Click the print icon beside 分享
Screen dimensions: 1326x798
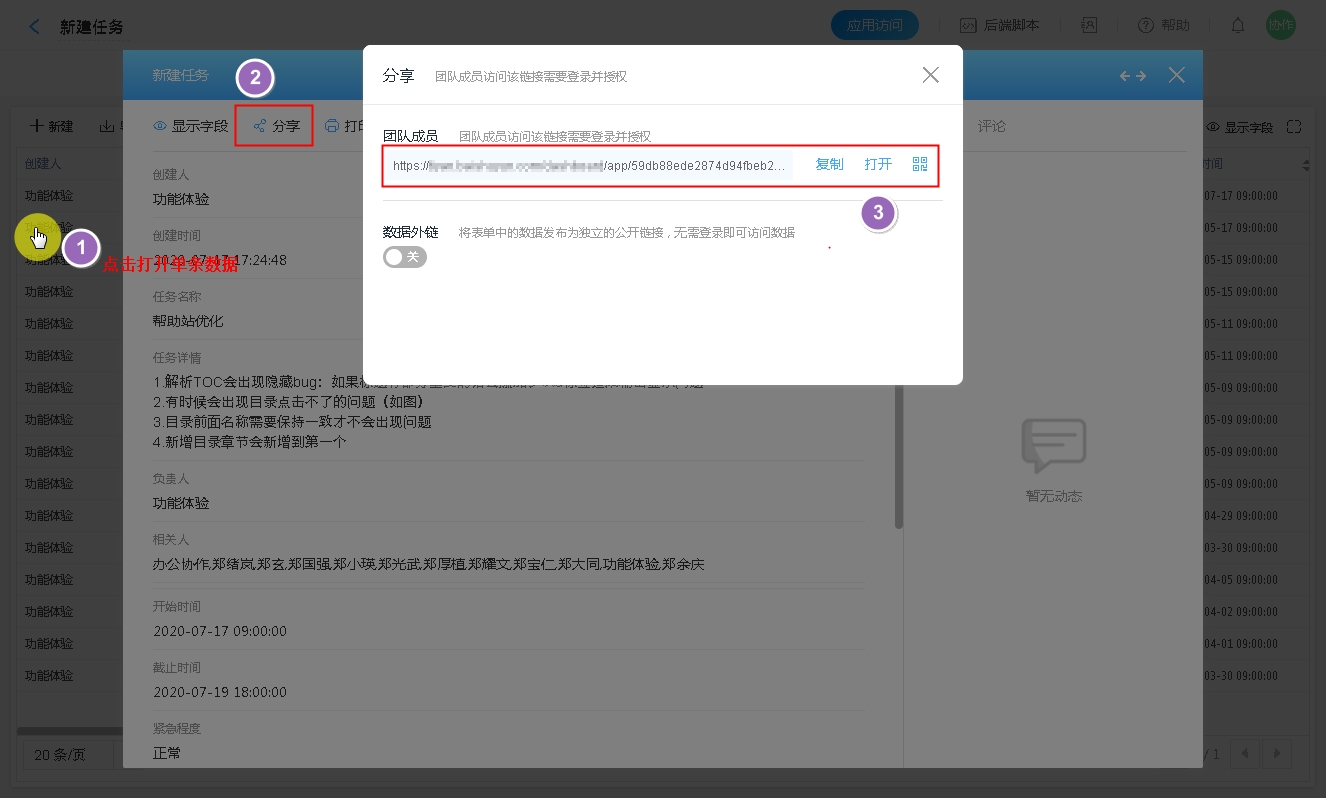[332, 126]
